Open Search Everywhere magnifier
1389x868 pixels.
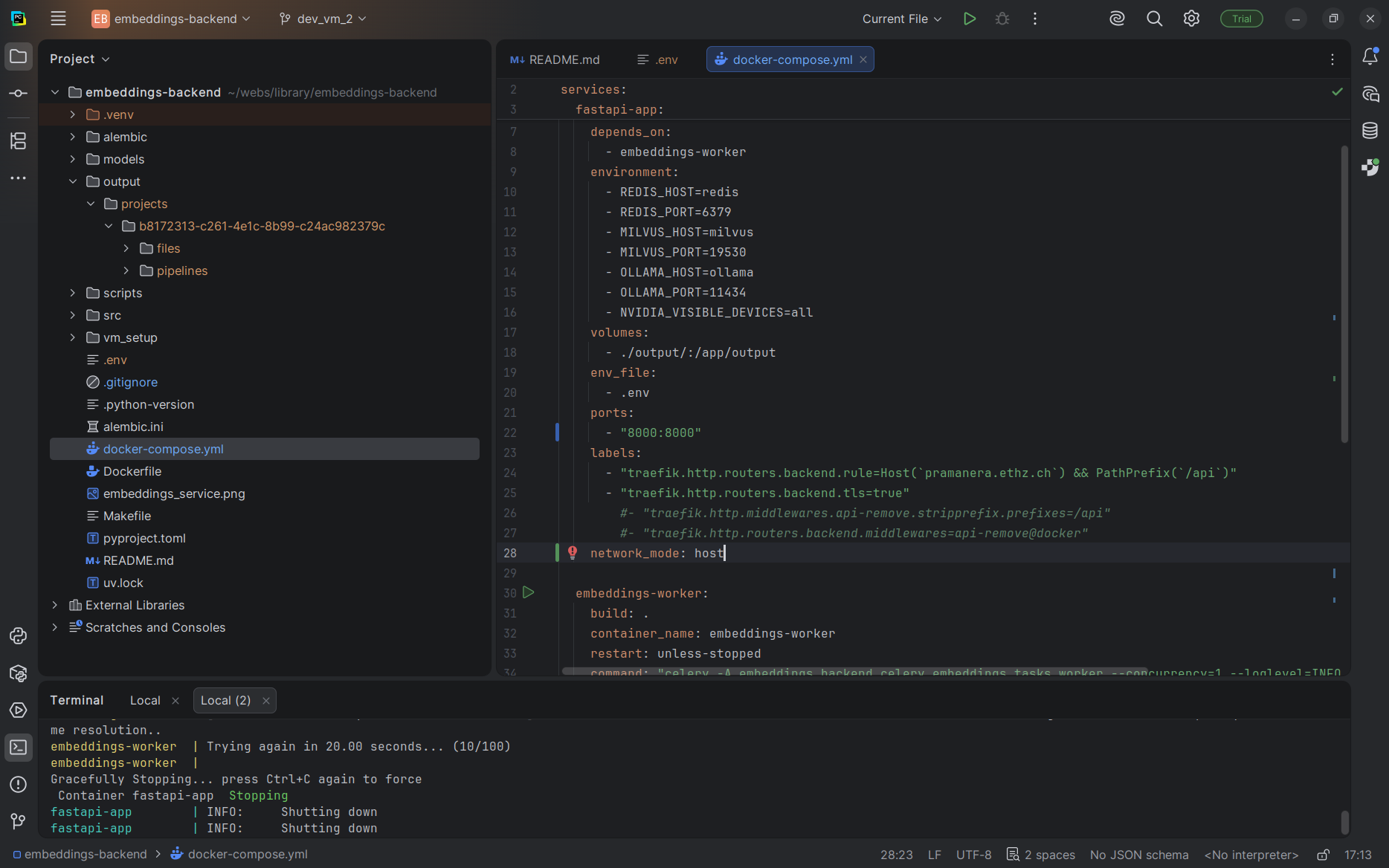pos(1154,19)
